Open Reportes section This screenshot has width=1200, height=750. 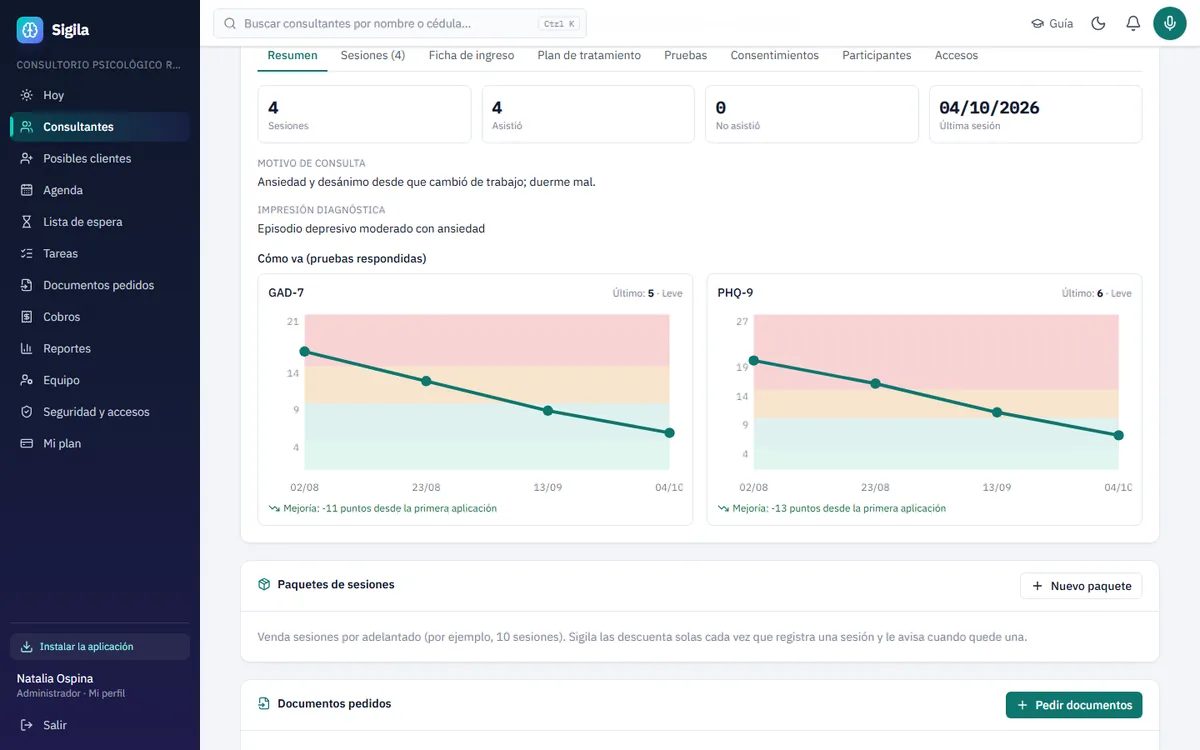click(100, 348)
